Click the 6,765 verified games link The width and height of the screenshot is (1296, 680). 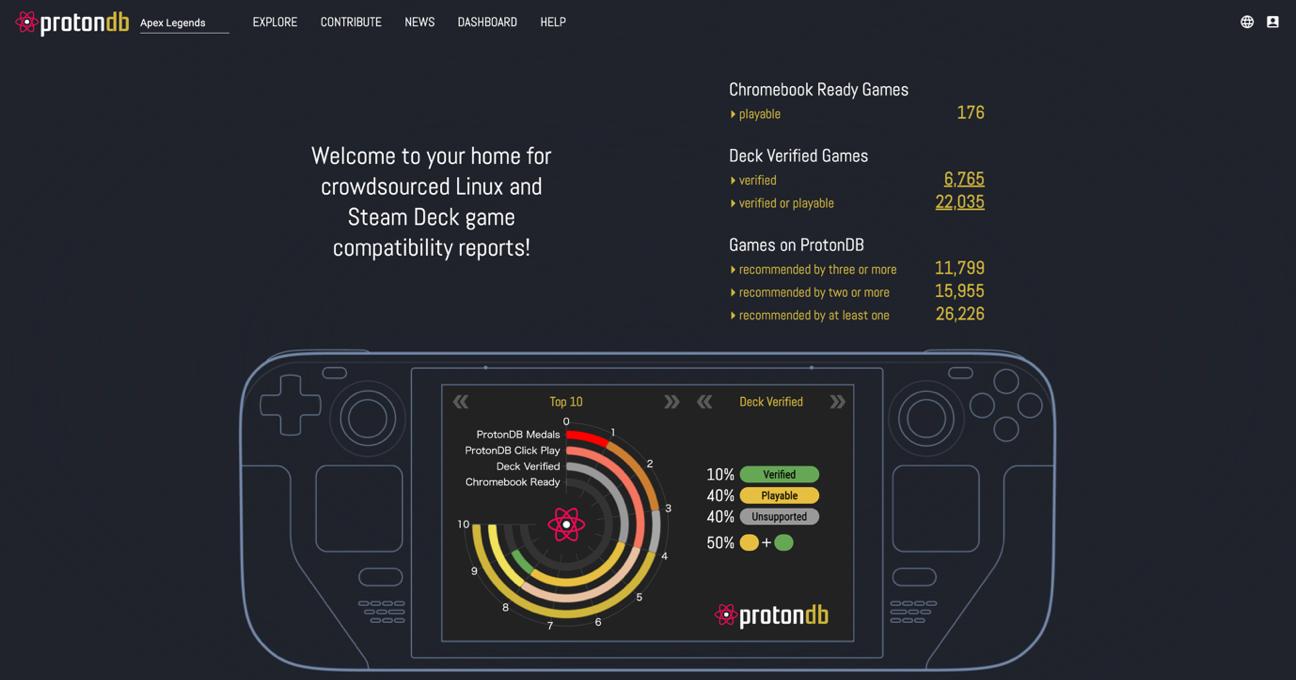click(x=963, y=178)
